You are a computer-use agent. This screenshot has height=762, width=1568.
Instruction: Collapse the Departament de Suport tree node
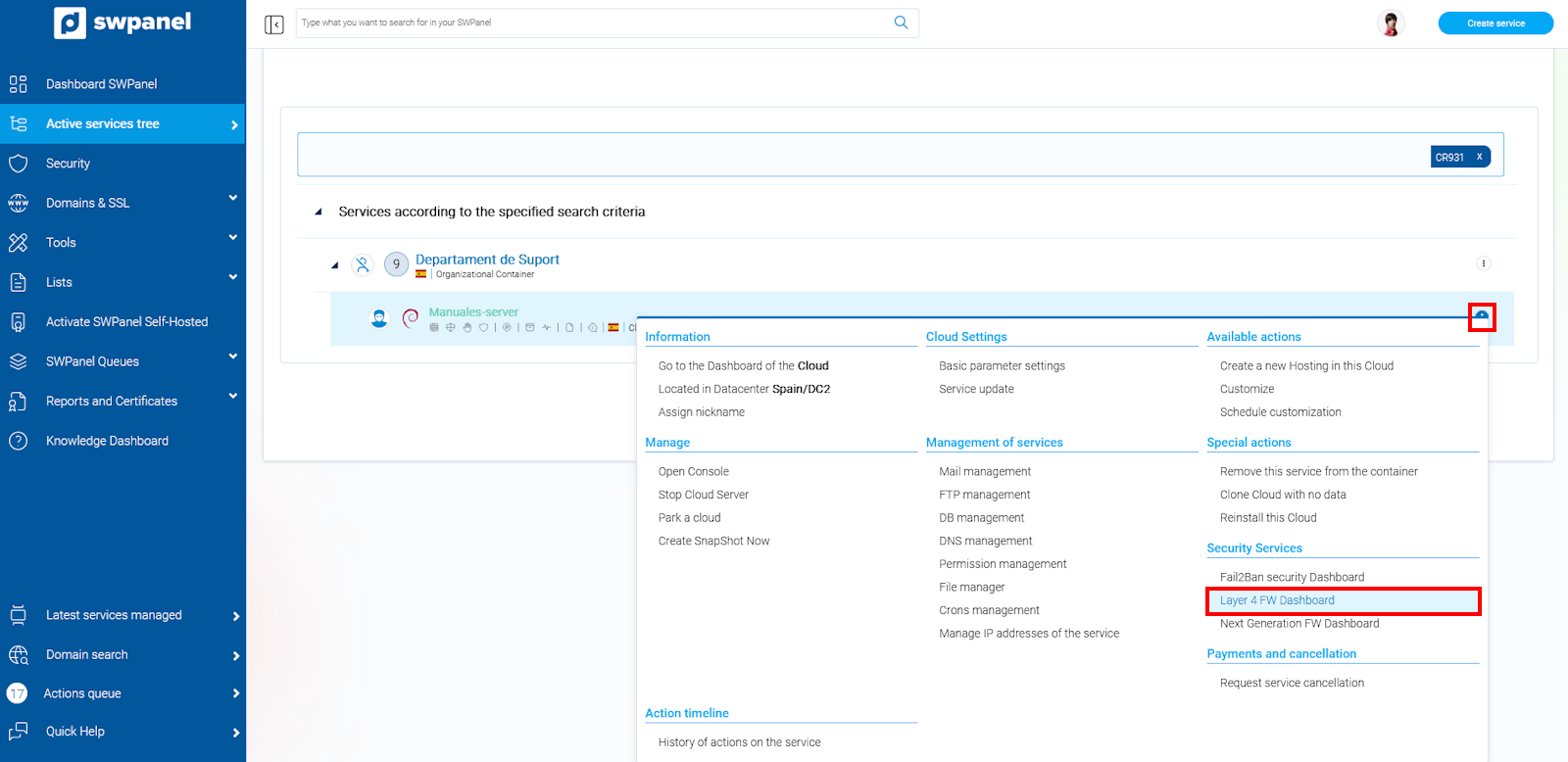pyautogui.click(x=335, y=264)
